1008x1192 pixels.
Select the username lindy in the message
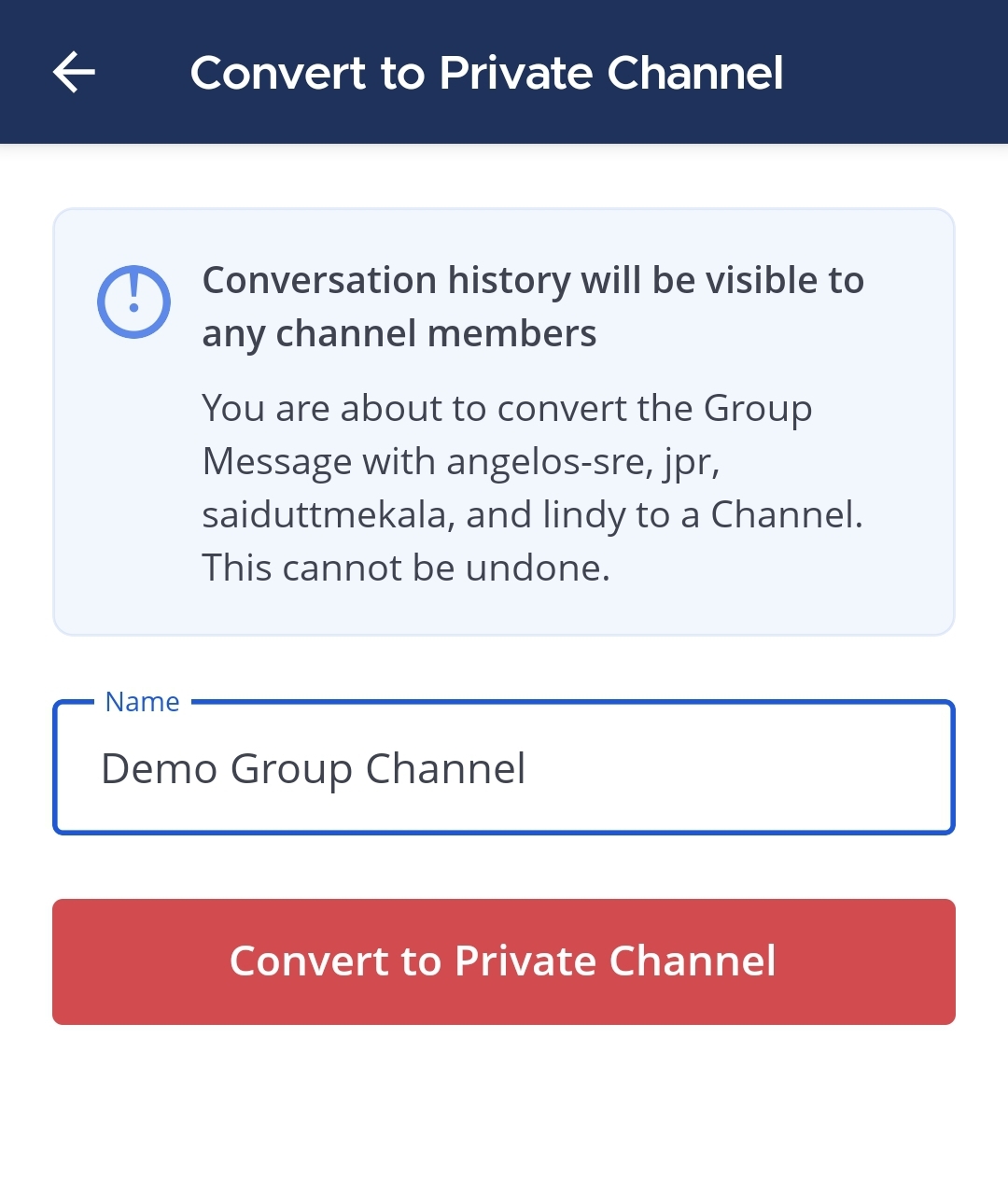point(585,514)
